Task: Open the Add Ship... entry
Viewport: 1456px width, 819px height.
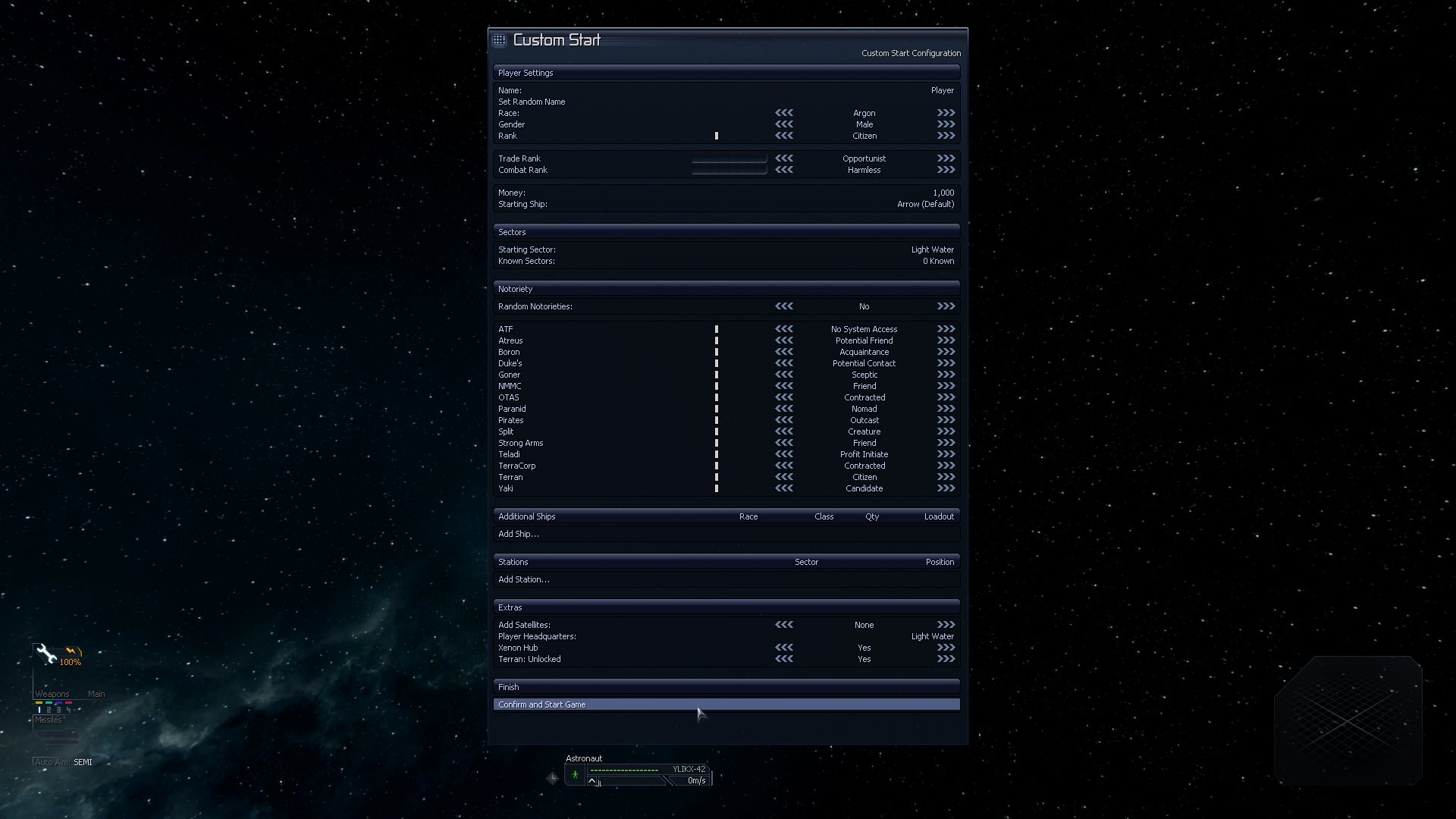Action: tap(726, 534)
